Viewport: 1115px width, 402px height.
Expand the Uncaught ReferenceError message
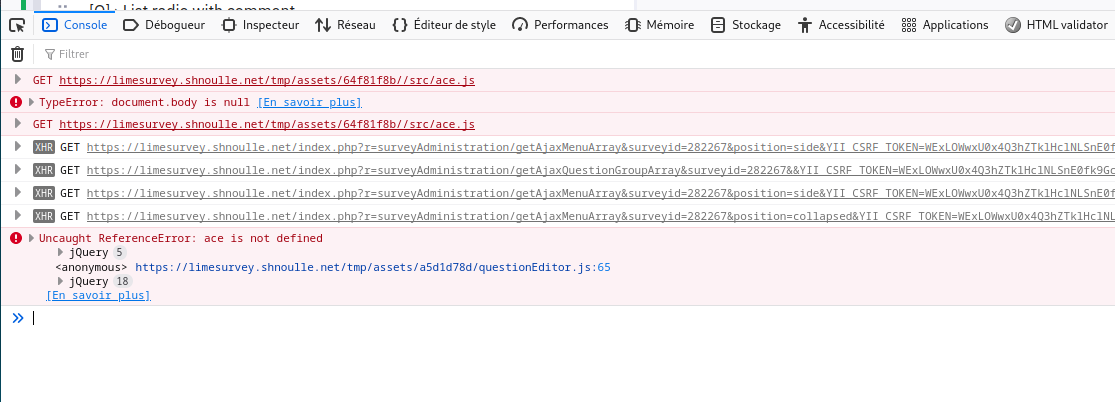(x=32, y=238)
